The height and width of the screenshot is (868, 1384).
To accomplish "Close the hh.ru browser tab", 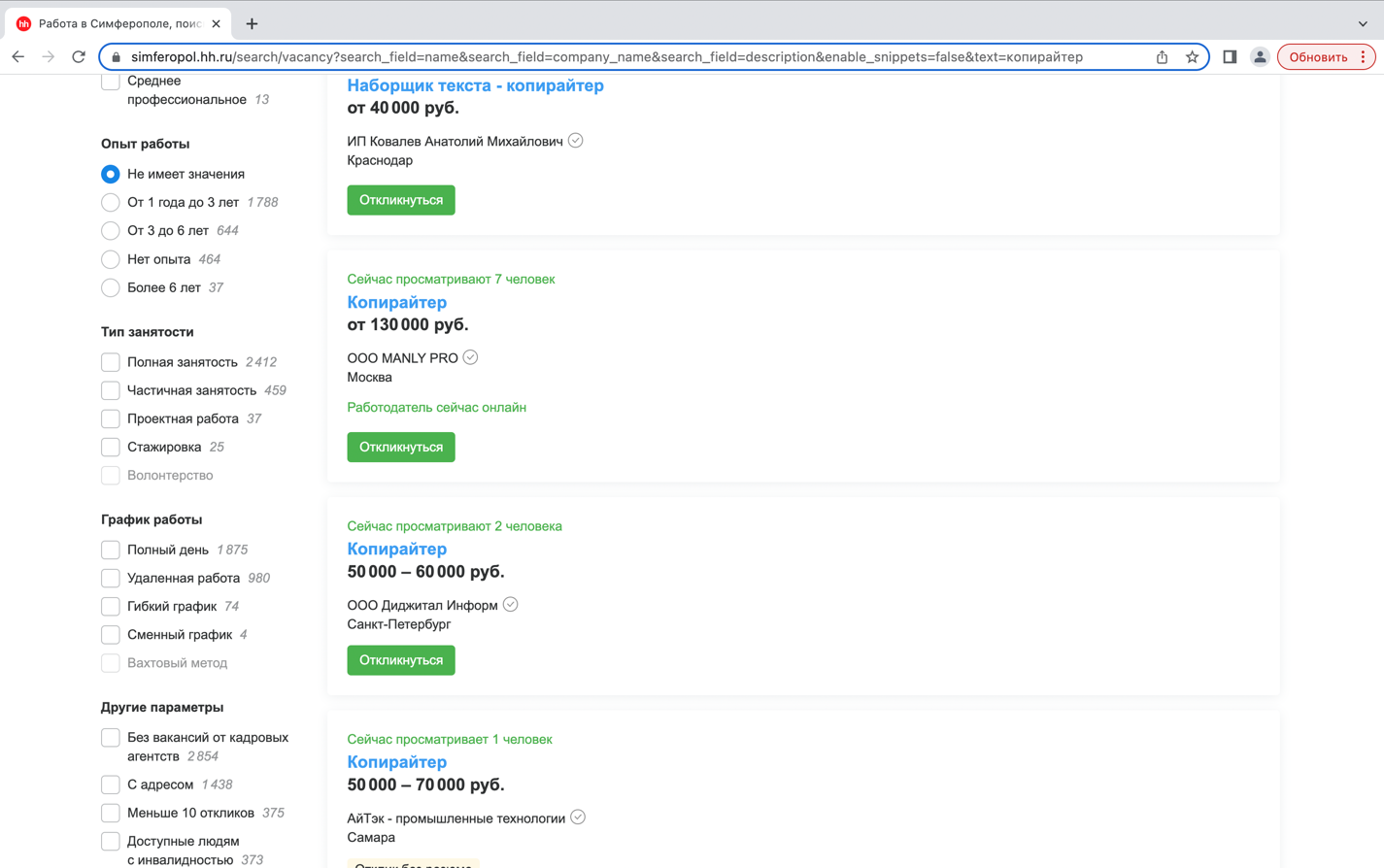I will [x=216, y=23].
